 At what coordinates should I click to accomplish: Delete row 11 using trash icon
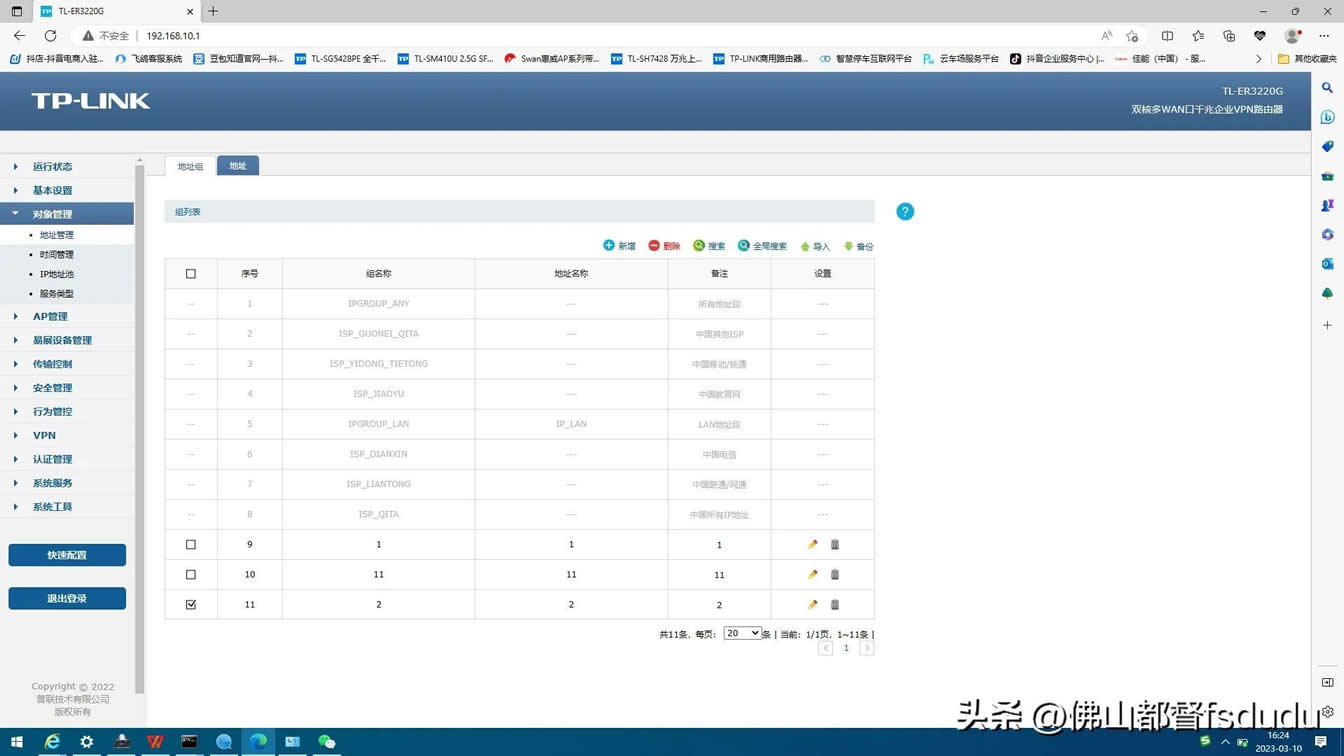[x=835, y=605]
